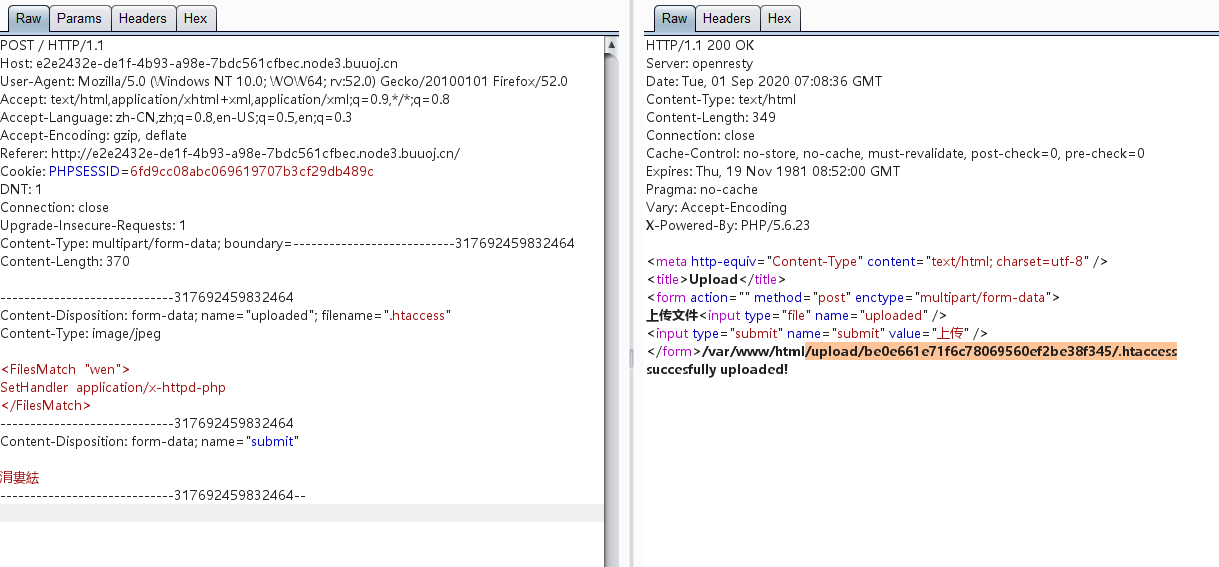
Task: Click the Upgrade-Insecure-Requests line
Action: point(93,225)
